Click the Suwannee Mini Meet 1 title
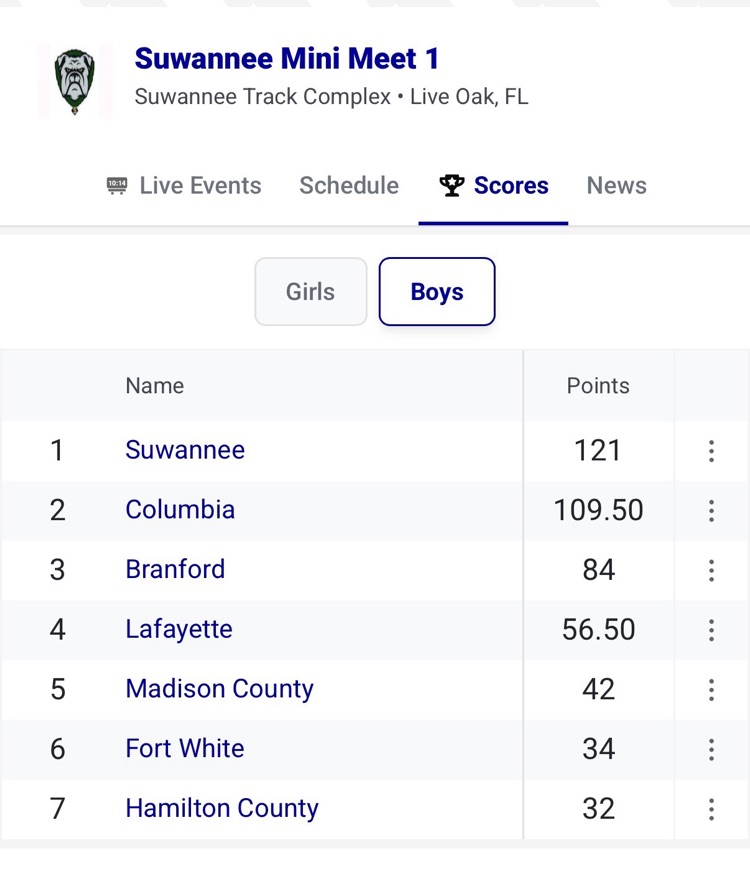This screenshot has height=883, width=750. pyautogui.click(x=287, y=58)
